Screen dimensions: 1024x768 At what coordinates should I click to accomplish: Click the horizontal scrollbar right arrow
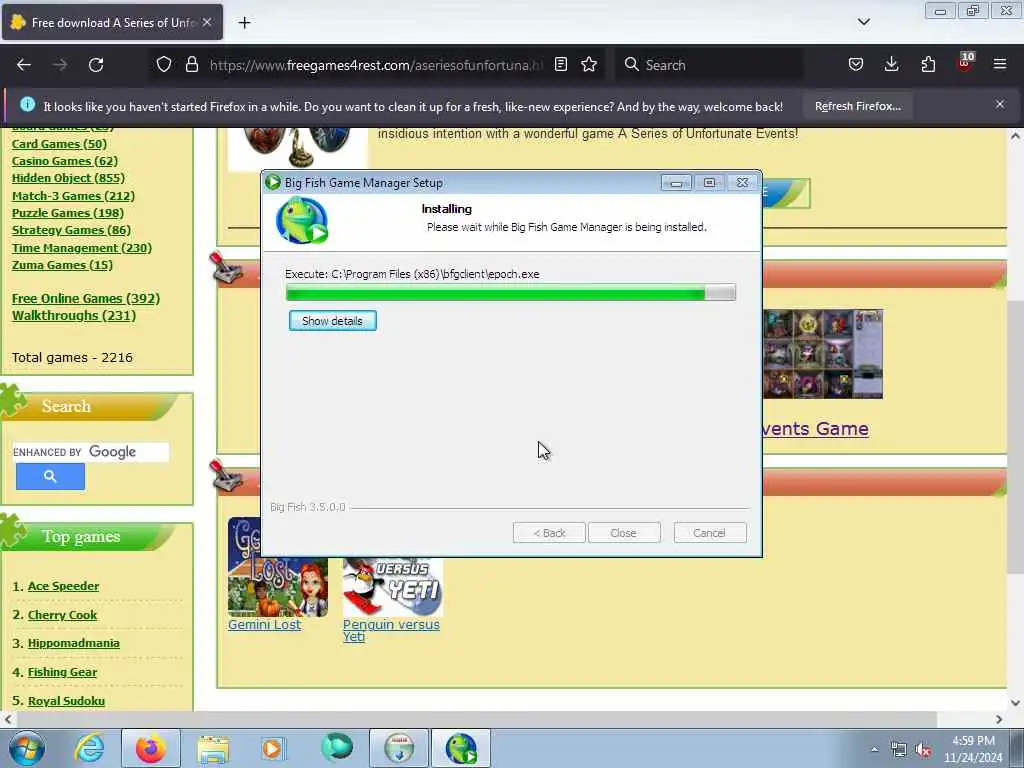(x=999, y=719)
